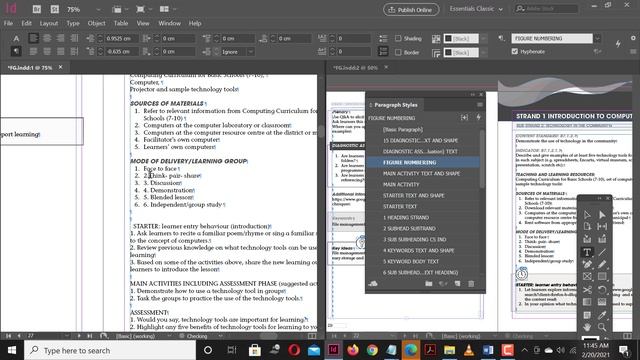This screenshot has width=640, height=360.
Task: Select the Direct Selection tool
Action: [602, 215]
